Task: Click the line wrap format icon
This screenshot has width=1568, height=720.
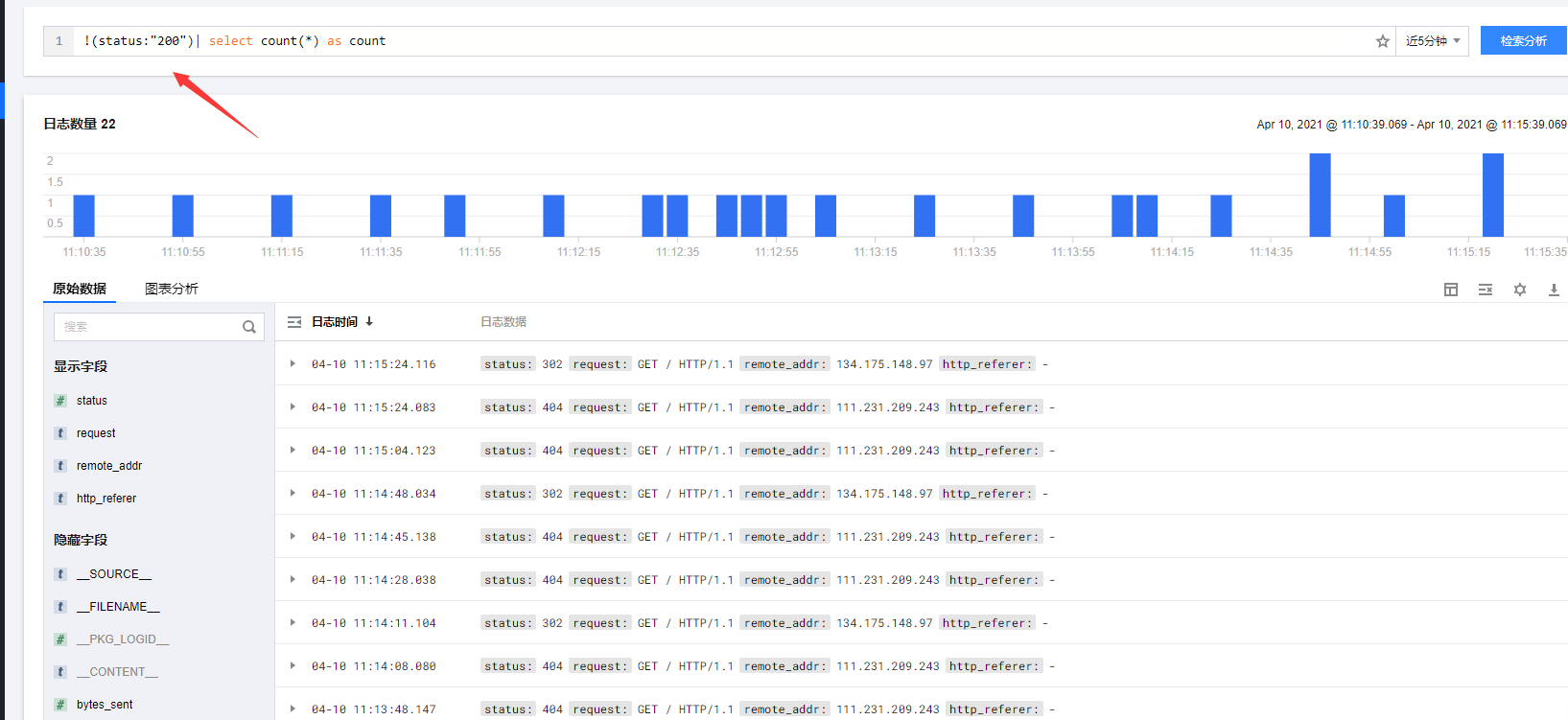Action: click(1486, 290)
